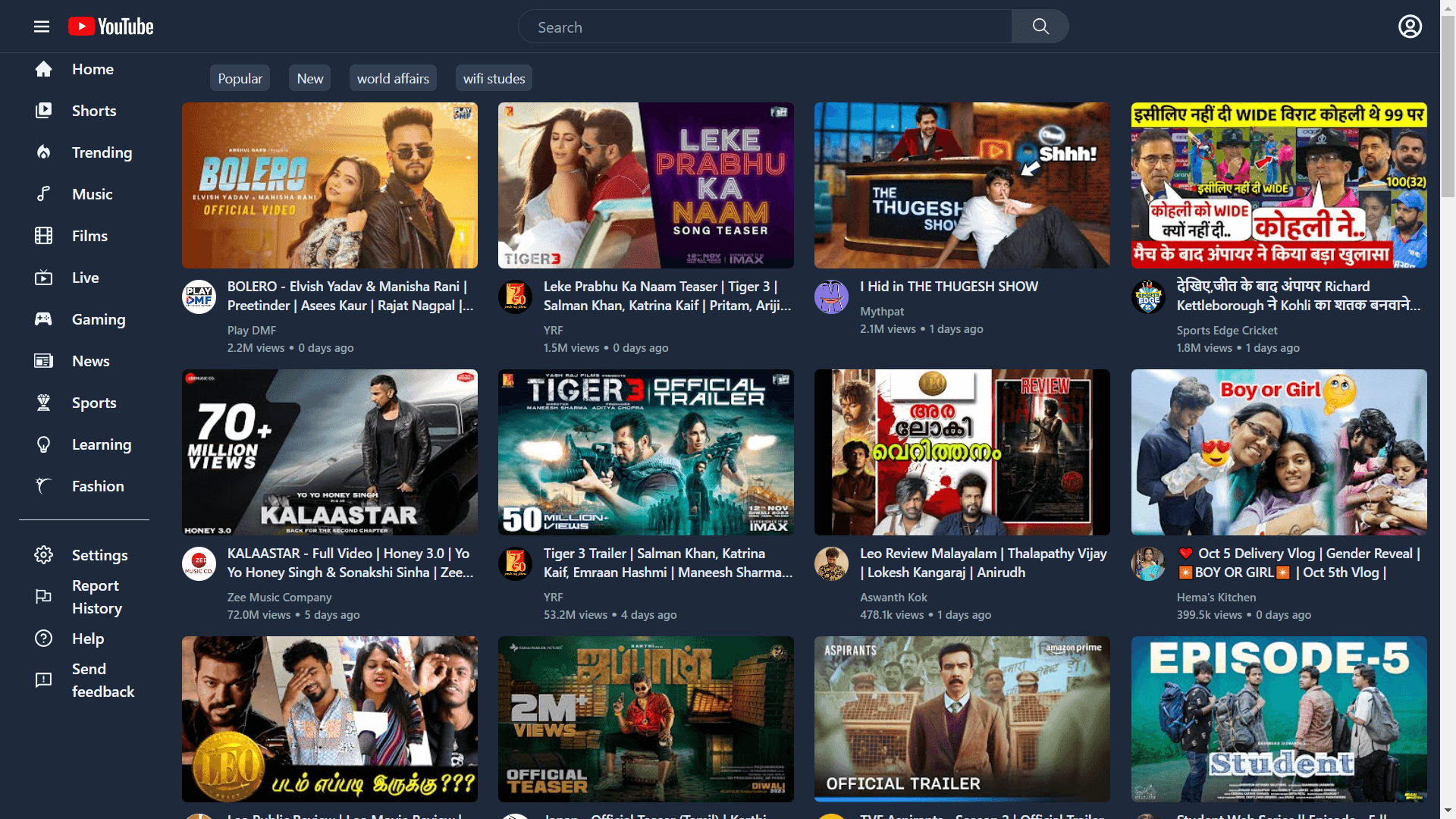The width and height of the screenshot is (1456, 819).
Task: Play Leke Prabhu Ka Naam teaser thumbnail
Action: tap(646, 185)
